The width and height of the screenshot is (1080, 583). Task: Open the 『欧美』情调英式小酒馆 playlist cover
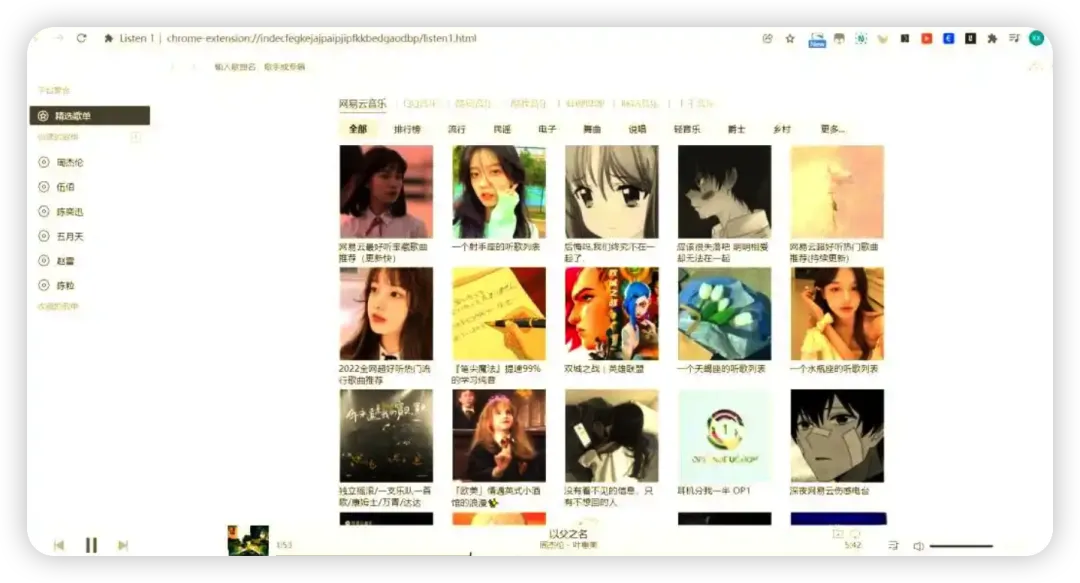point(499,436)
